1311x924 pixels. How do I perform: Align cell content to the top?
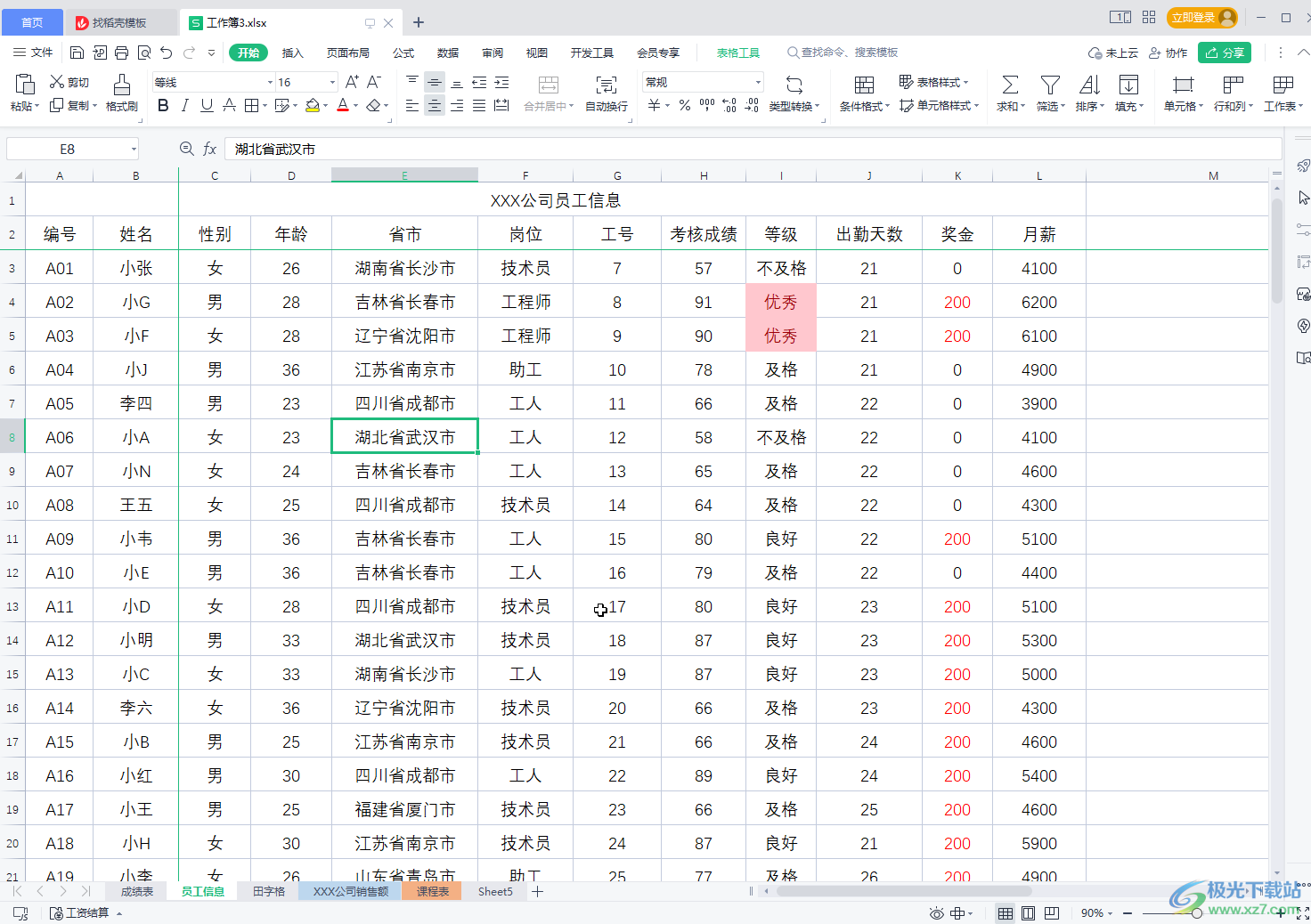(411, 82)
